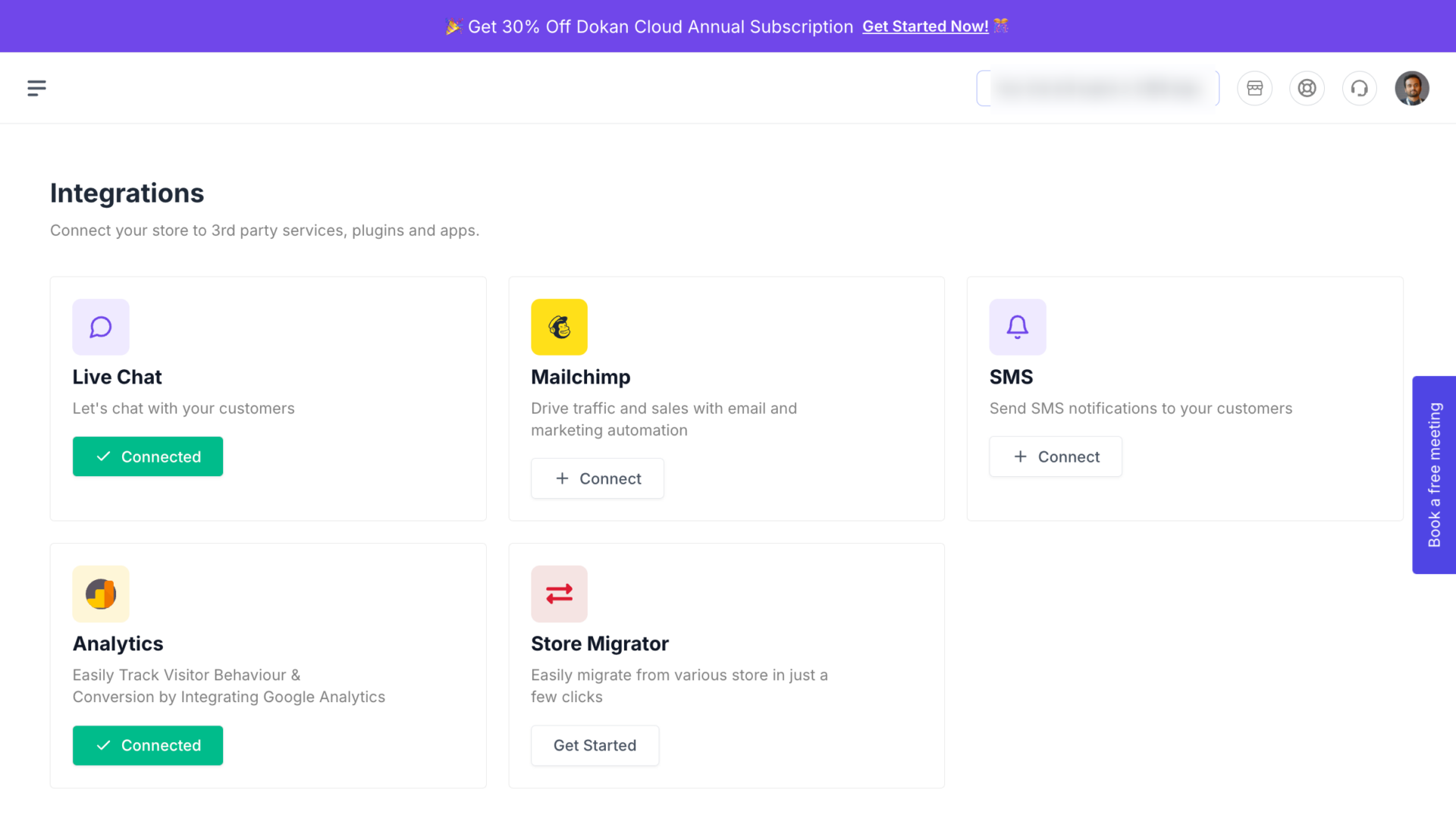Click the Live Chat speech bubble icon
The width and height of the screenshot is (1456, 837).
(101, 327)
